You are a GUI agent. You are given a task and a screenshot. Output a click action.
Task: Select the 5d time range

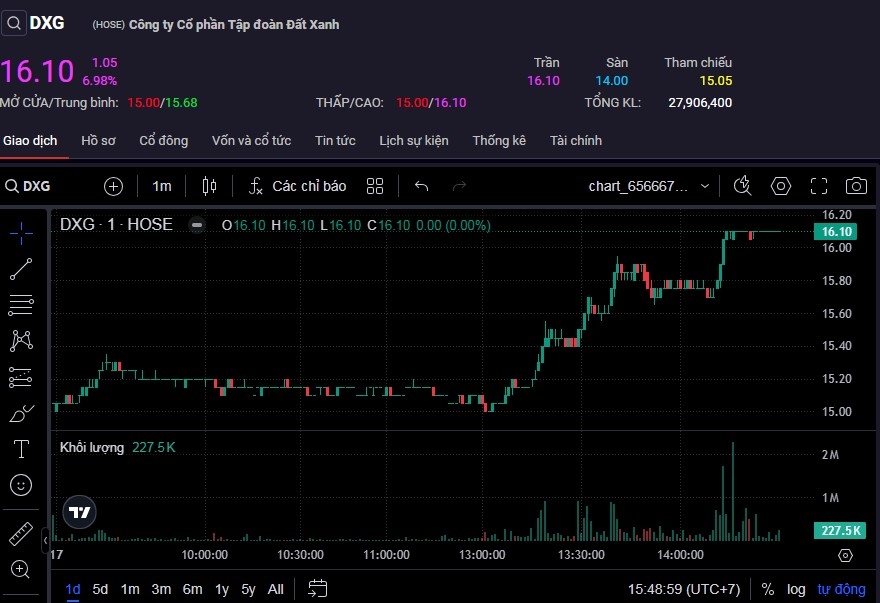[x=100, y=589]
